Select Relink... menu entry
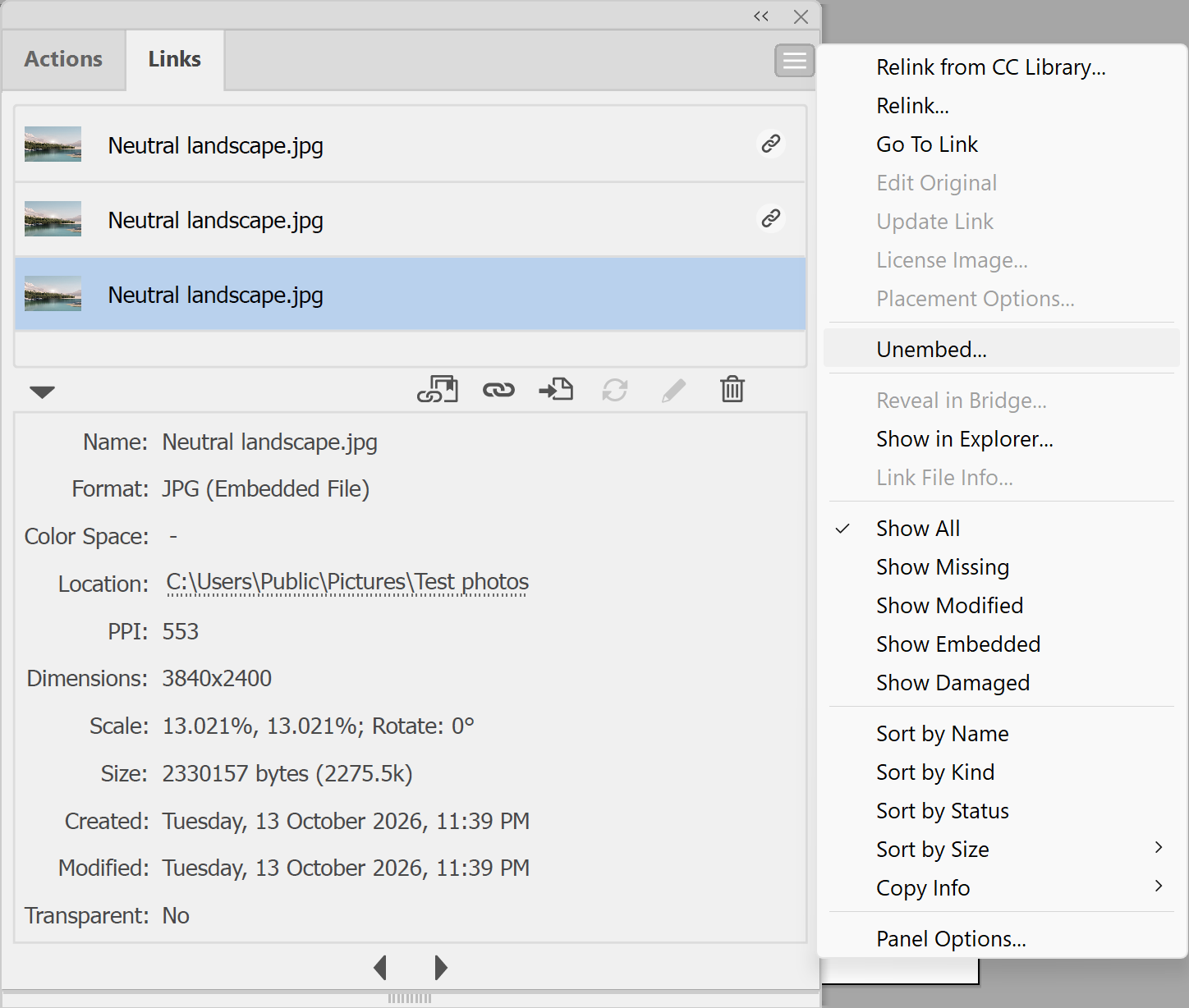This screenshot has height=1008, width=1189. (x=1002, y=106)
